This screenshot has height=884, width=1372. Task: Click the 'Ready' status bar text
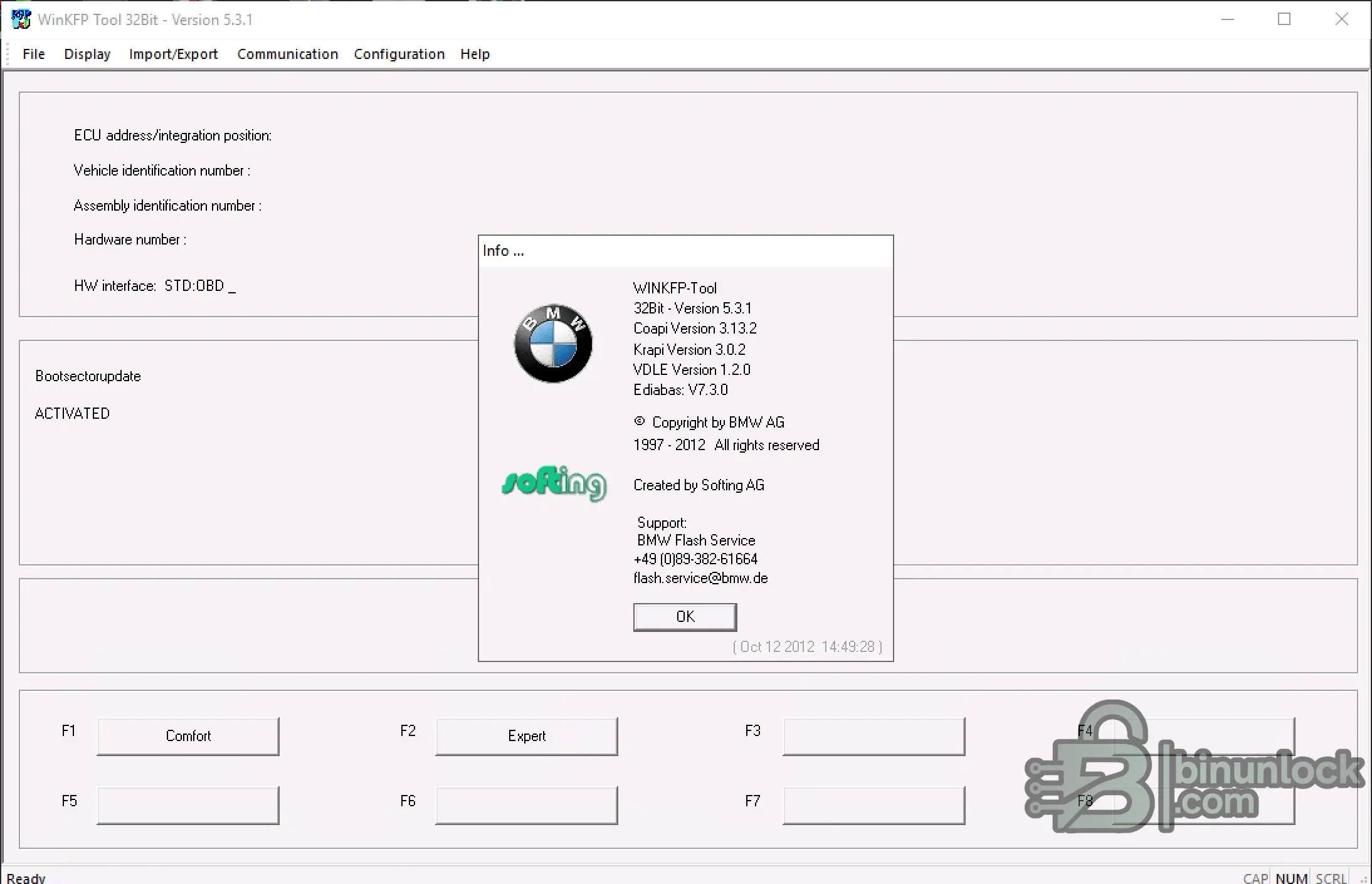26,878
